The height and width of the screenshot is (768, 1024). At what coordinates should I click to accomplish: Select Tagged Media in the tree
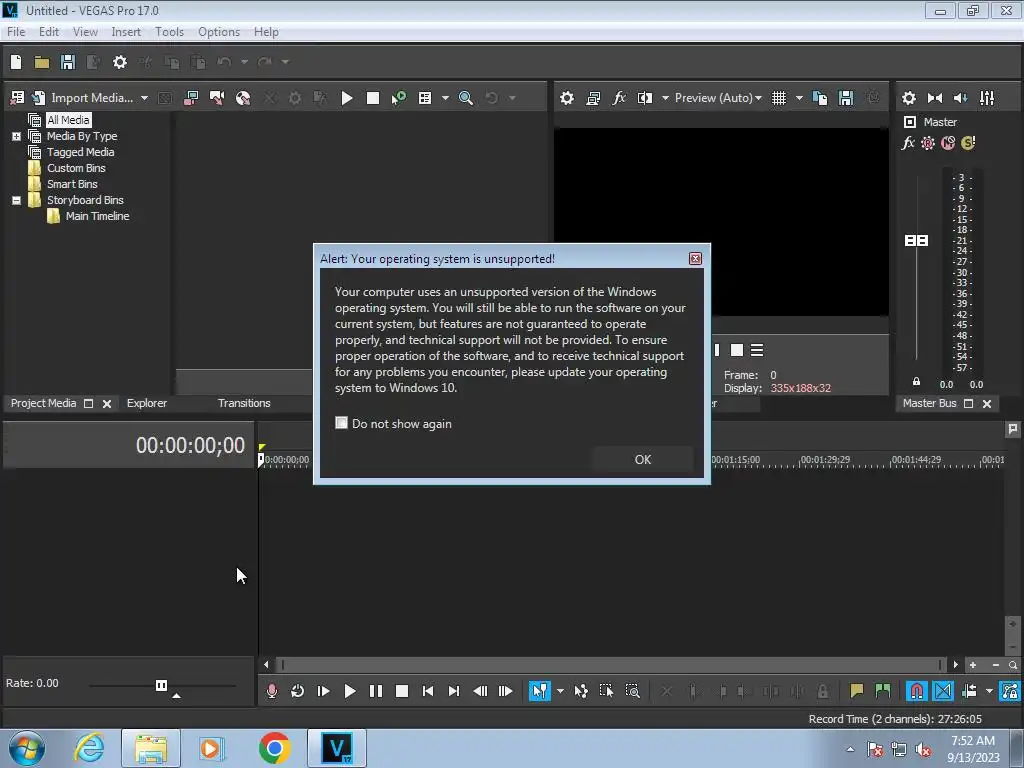[80, 152]
